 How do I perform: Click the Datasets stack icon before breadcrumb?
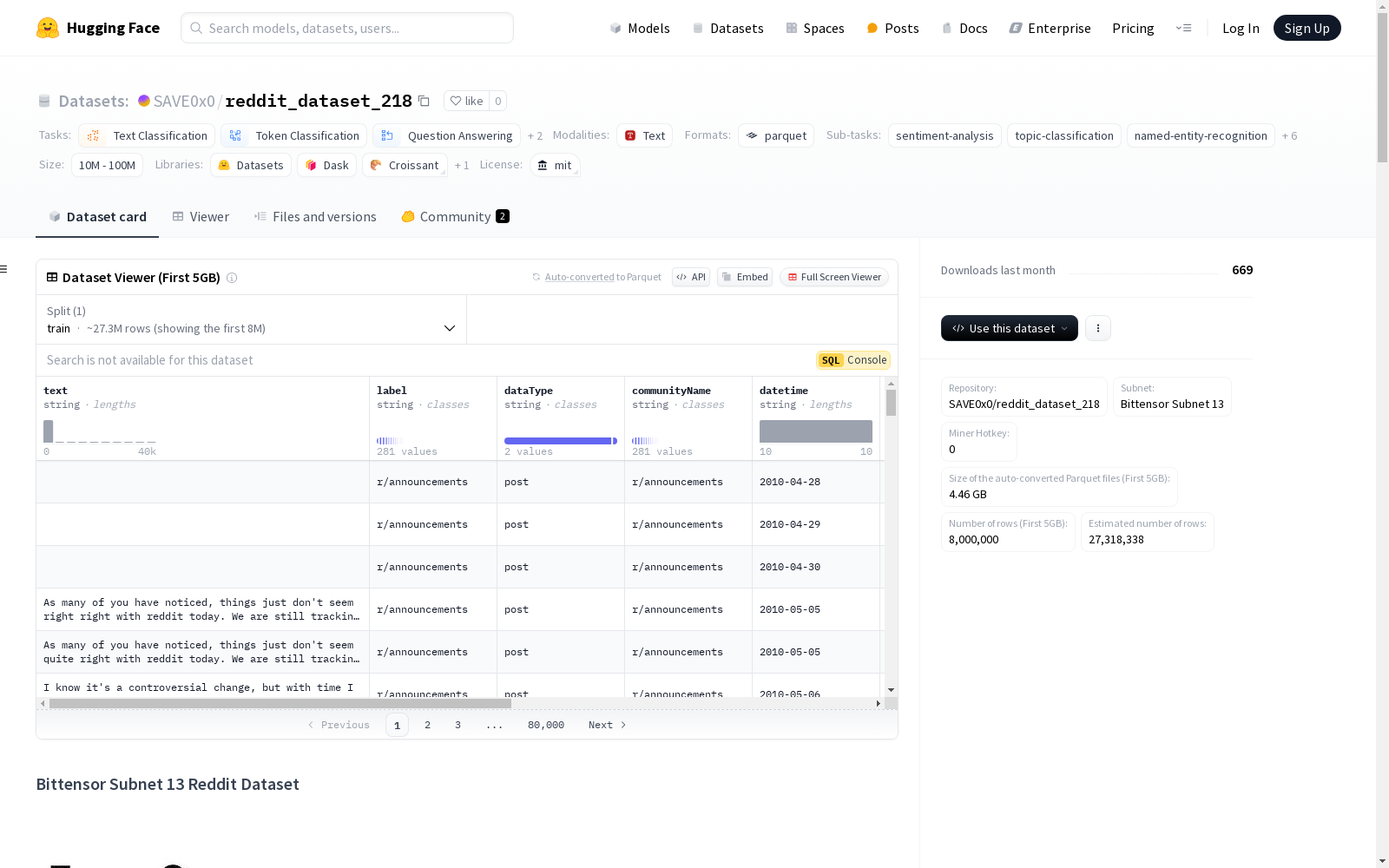coord(44,101)
